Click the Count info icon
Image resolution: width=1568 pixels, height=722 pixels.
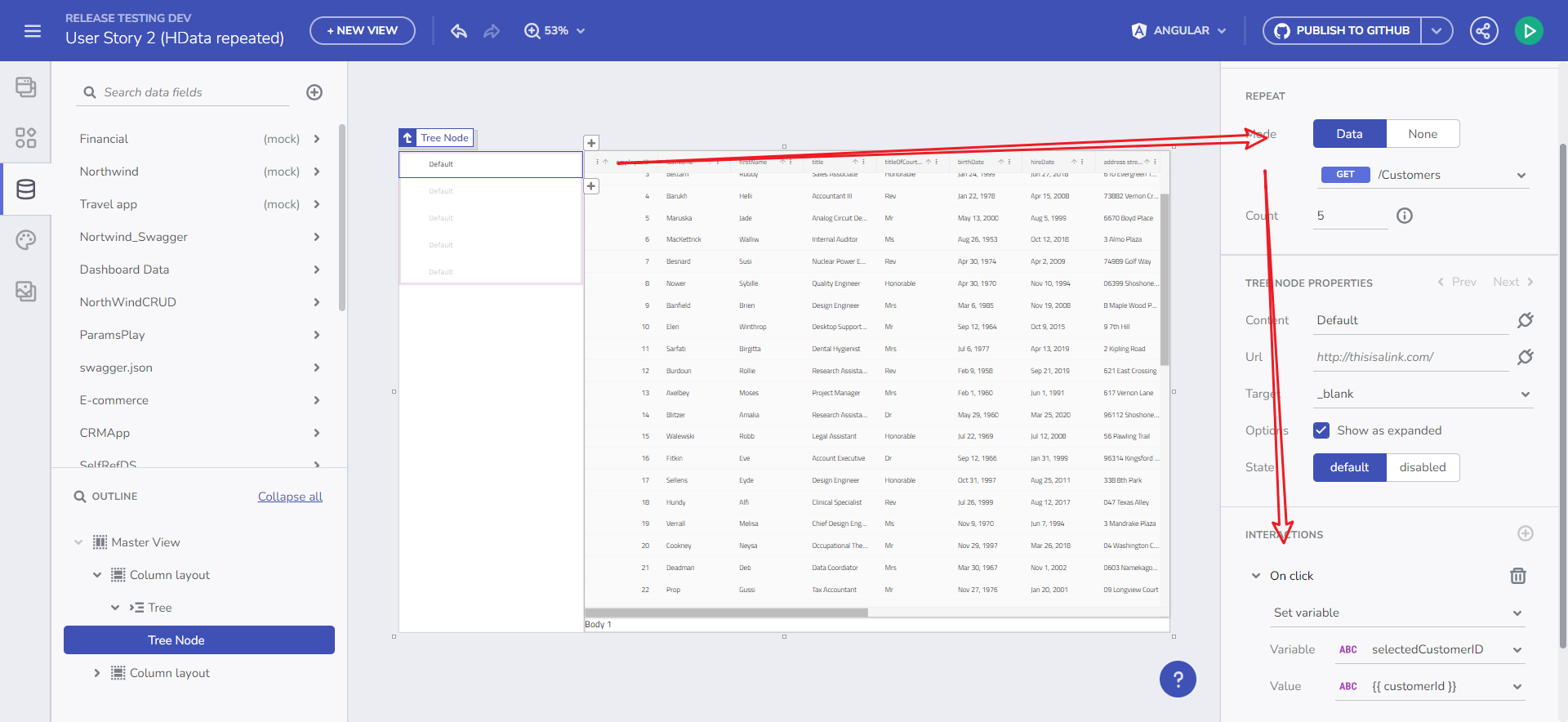pyautogui.click(x=1405, y=216)
